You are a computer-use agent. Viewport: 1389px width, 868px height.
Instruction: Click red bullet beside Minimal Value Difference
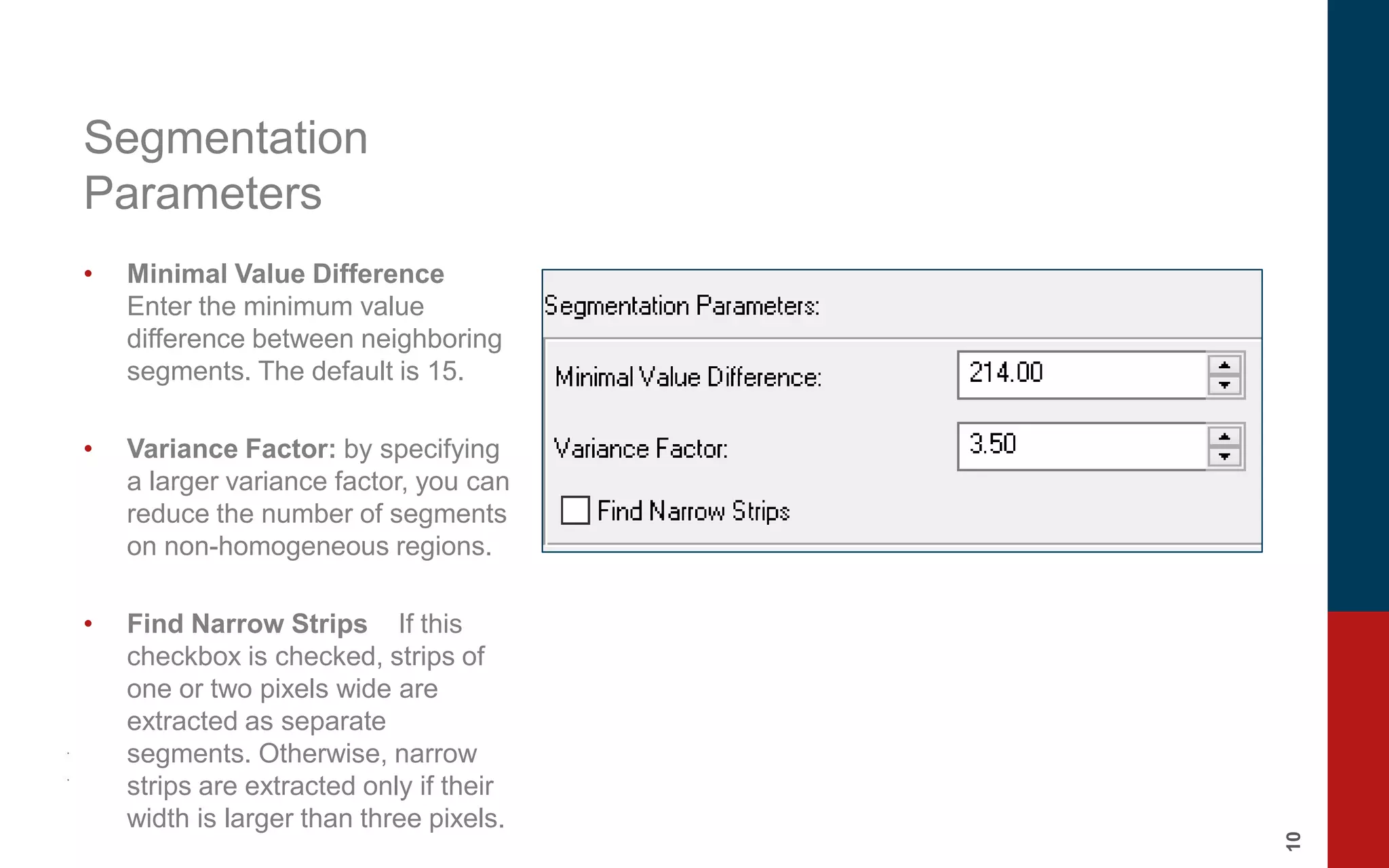click(x=88, y=274)
